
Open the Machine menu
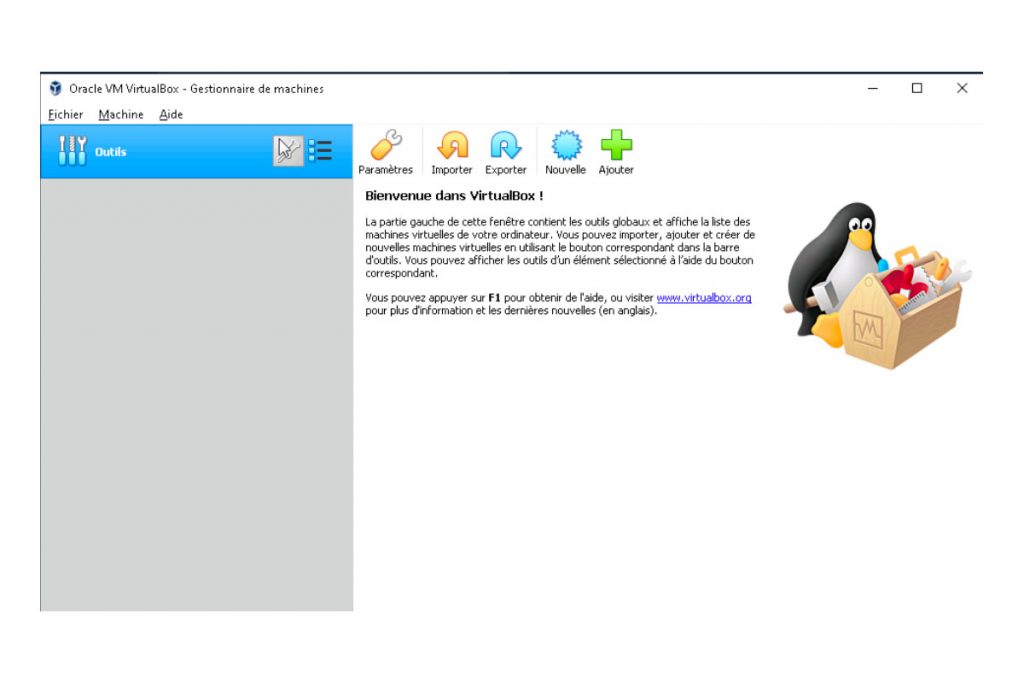(x=120, y=114)
